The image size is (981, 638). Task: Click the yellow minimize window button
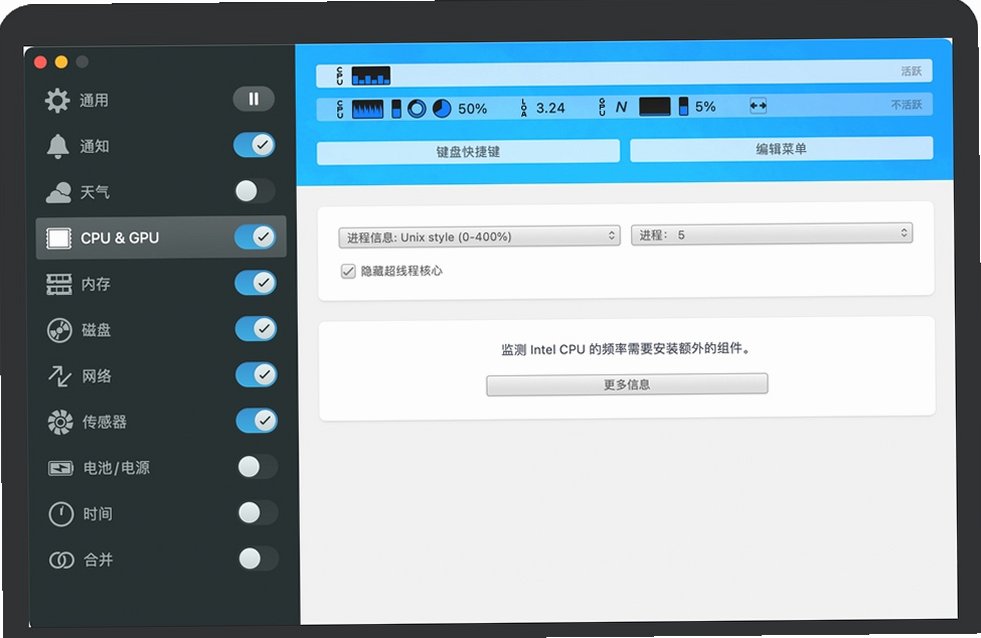61,62
